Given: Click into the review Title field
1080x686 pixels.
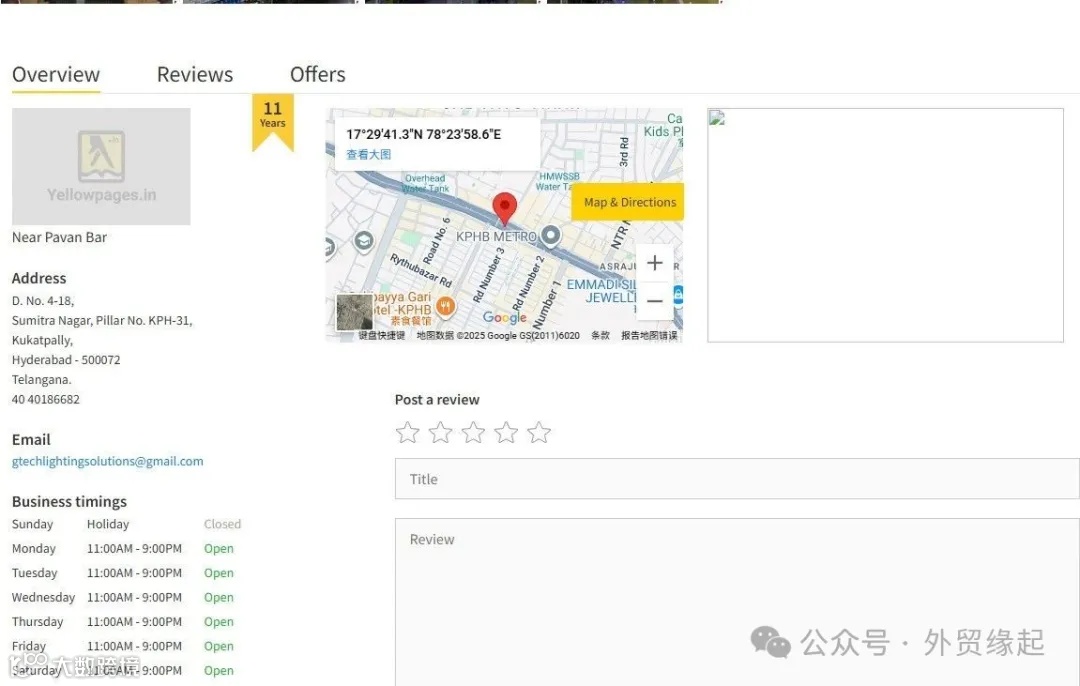Looking at the screenshot, I should coord(737,479).
